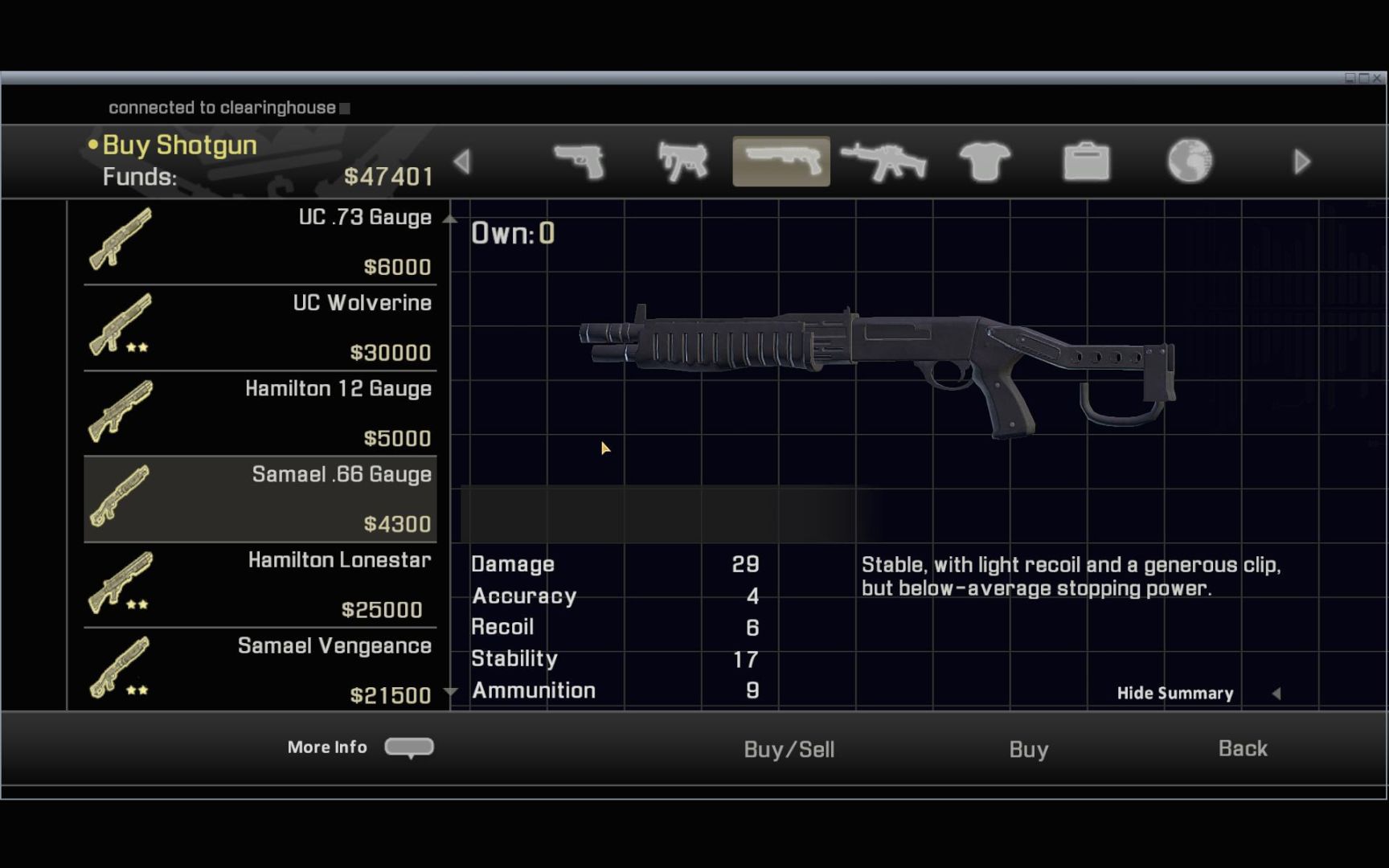Switch to the assault rifle category icon
The width and height of the screenshot is (1389, 868).
pyautogui.click(x=883, y=162)
